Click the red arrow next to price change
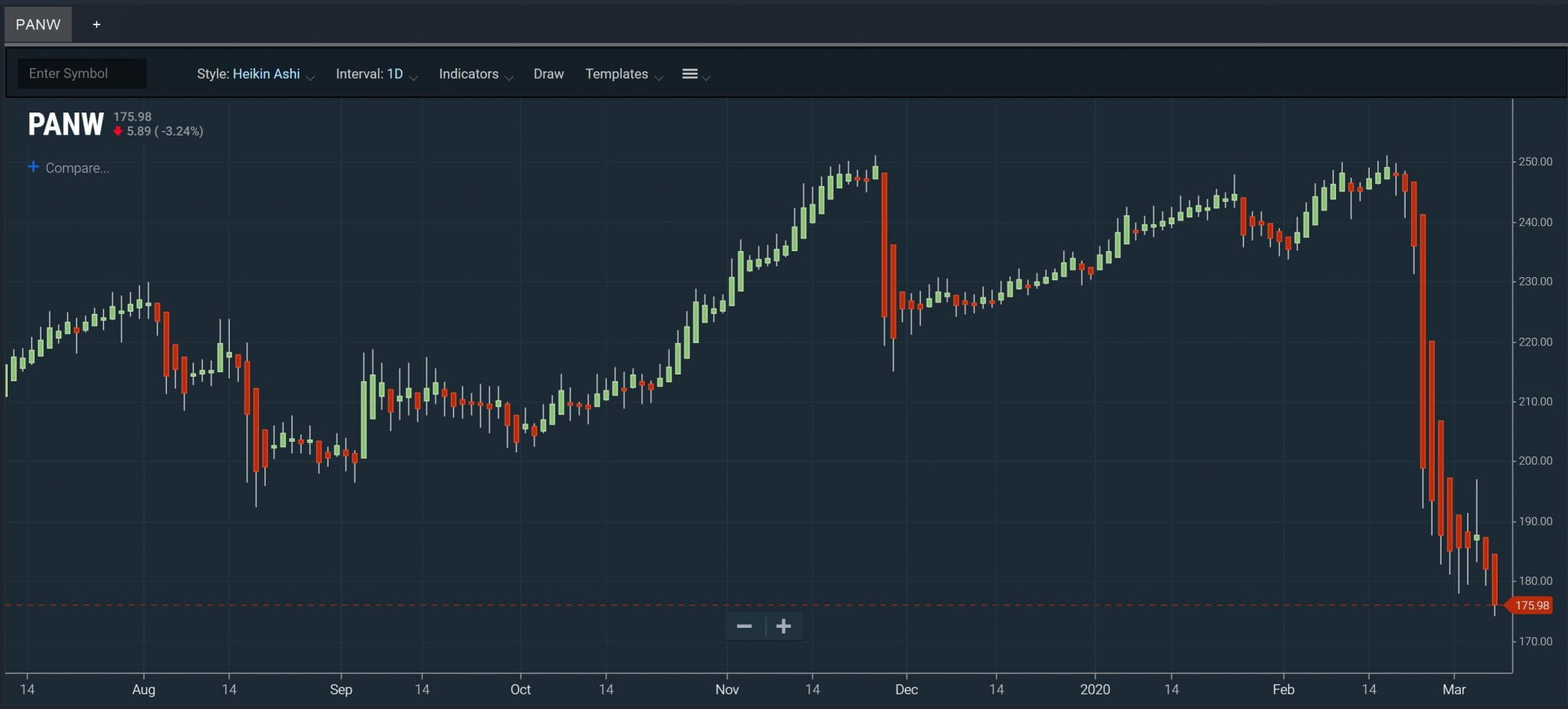 pos(117,131)
